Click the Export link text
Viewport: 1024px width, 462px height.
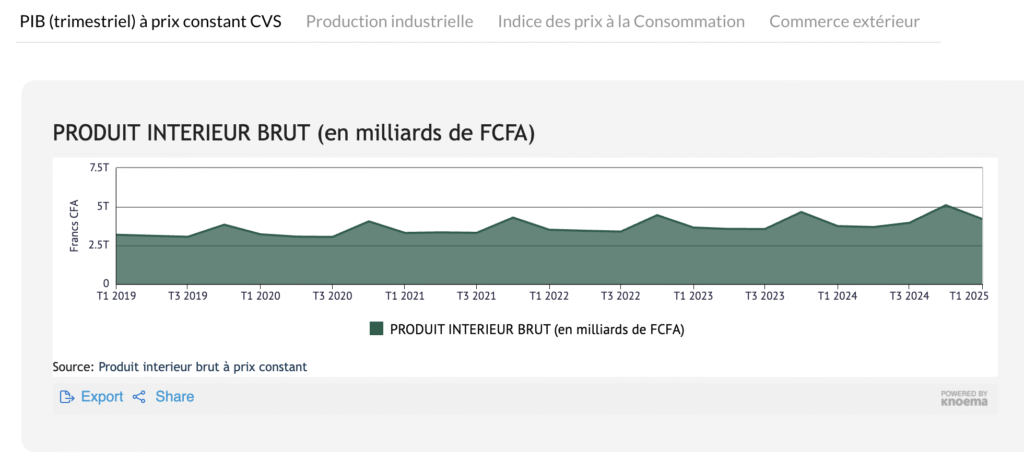point(102,397)
